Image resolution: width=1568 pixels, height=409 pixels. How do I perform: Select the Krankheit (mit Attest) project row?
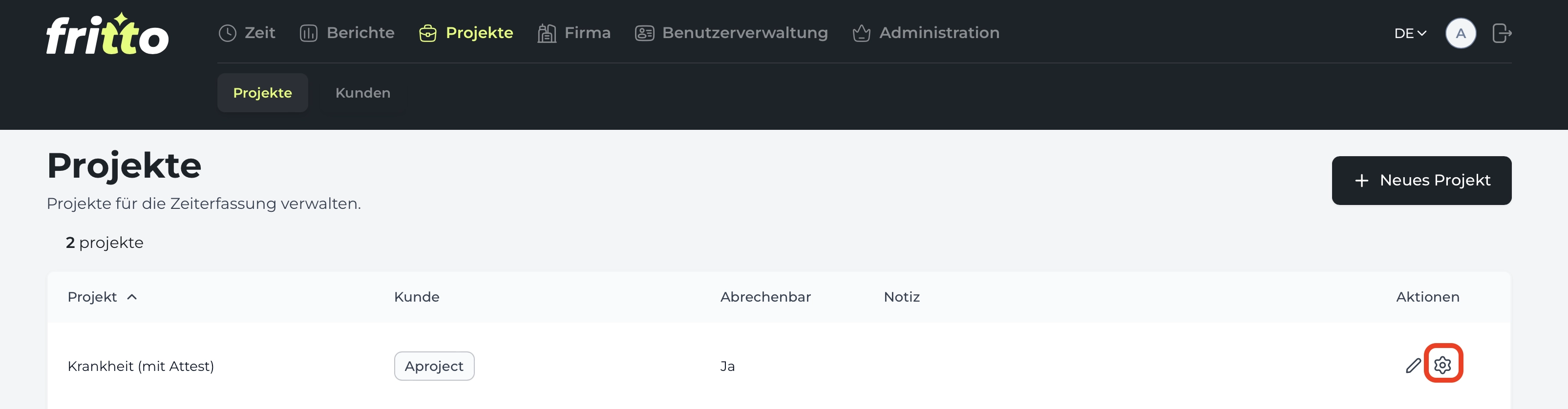click(x=779, y=366)
